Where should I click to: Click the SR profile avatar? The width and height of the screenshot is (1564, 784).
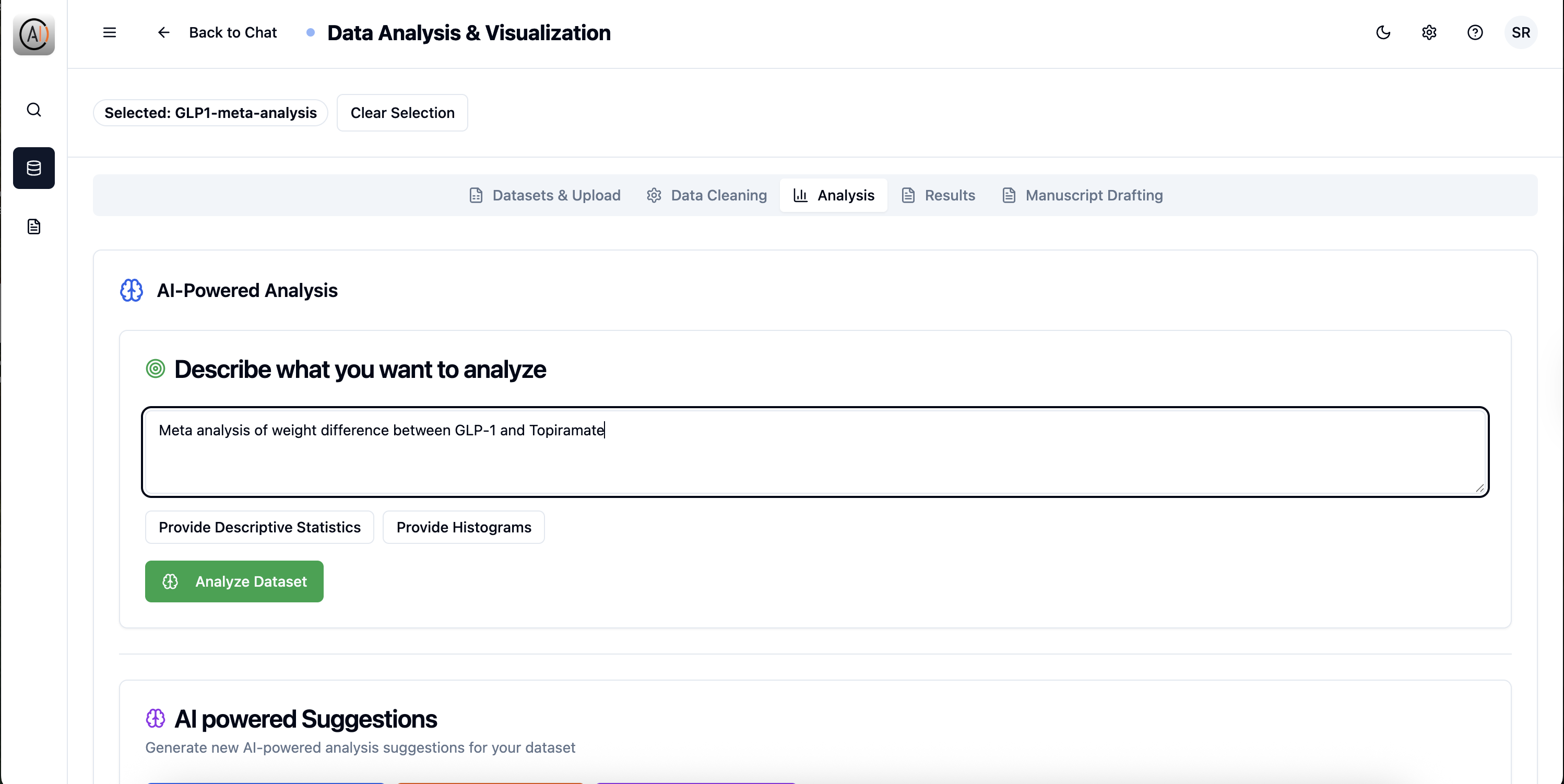click(1522, 32)
